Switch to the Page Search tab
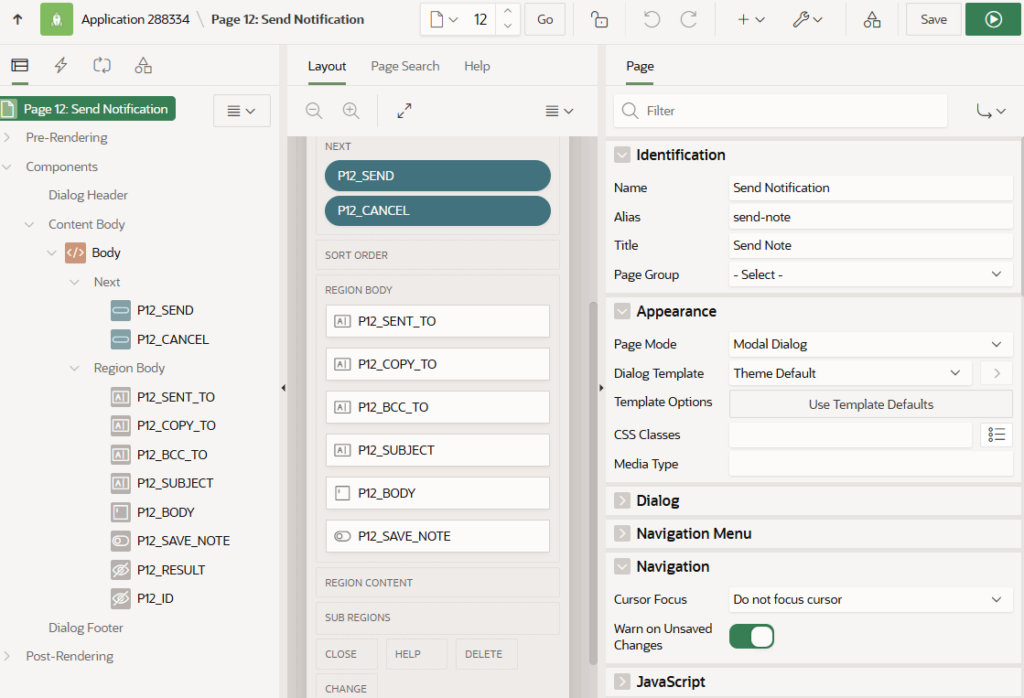Image resolution: width=1024 pixels, height=698 pixels. (405, 66)
